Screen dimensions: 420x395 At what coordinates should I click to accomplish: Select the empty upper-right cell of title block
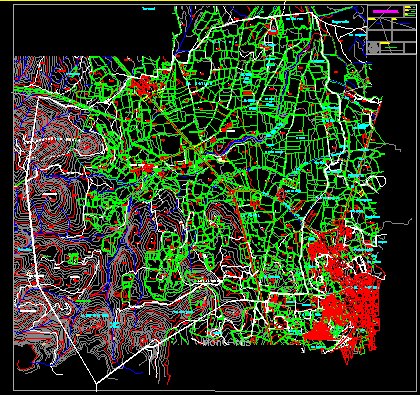pos(404,36)
